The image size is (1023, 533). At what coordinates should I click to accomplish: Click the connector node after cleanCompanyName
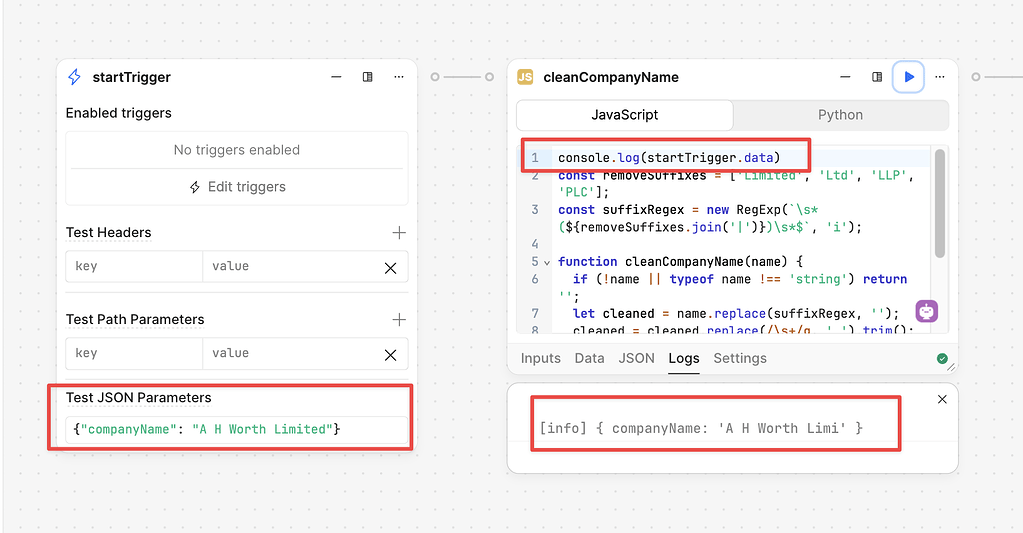point(975,77)
